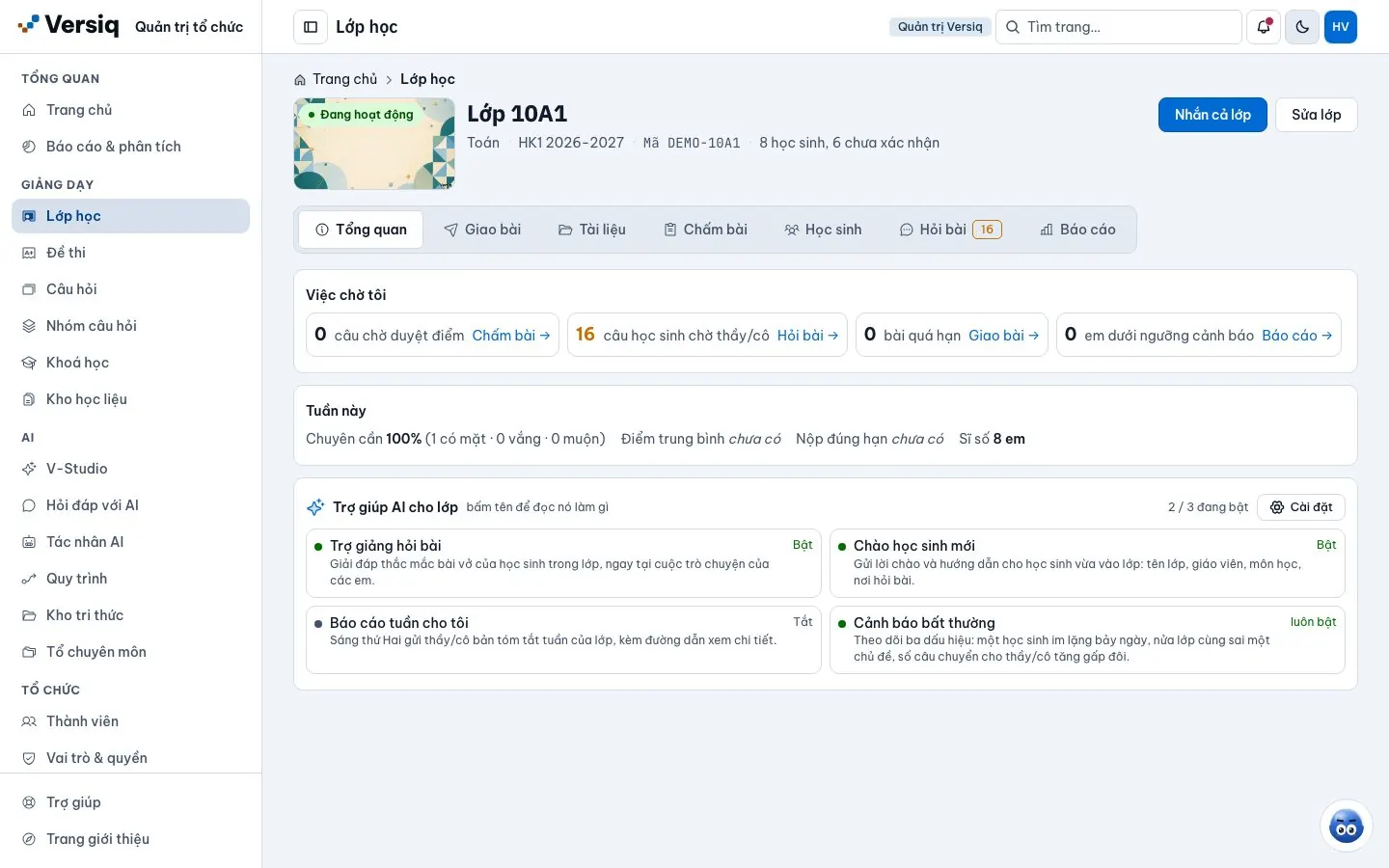This screenshot has height=868, width=1389.
Task: Open Trợ giúp in sidebar
Action: 130,802
